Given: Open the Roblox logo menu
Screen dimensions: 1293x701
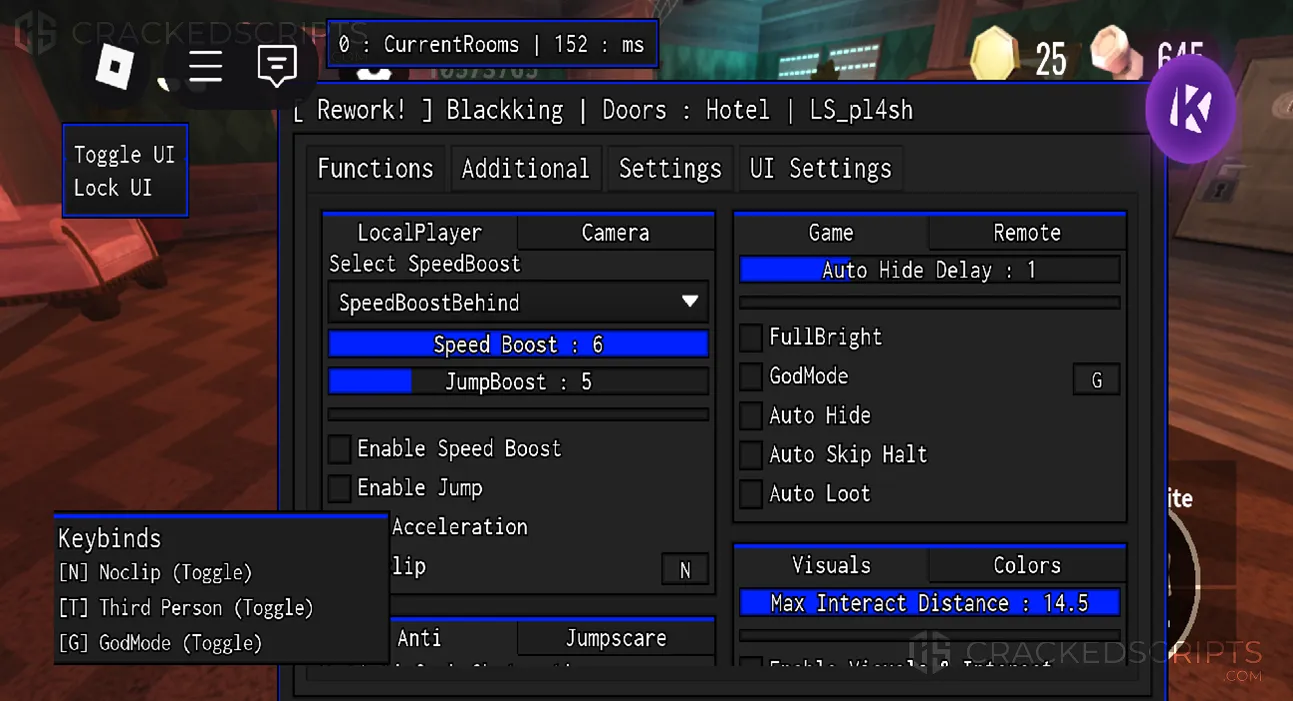Looking at the screenshot, I should coord(114,66).
